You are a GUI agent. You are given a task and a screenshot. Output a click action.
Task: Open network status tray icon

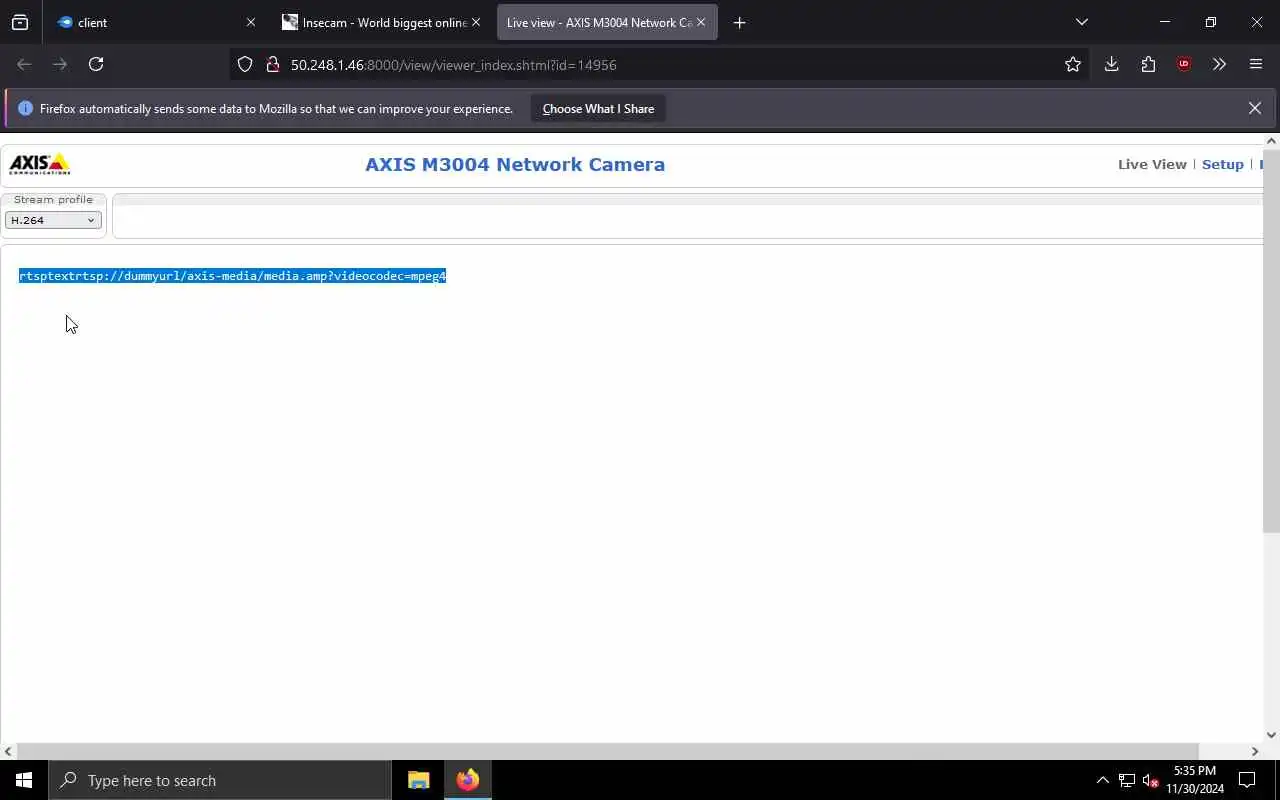pos(1126,780)
